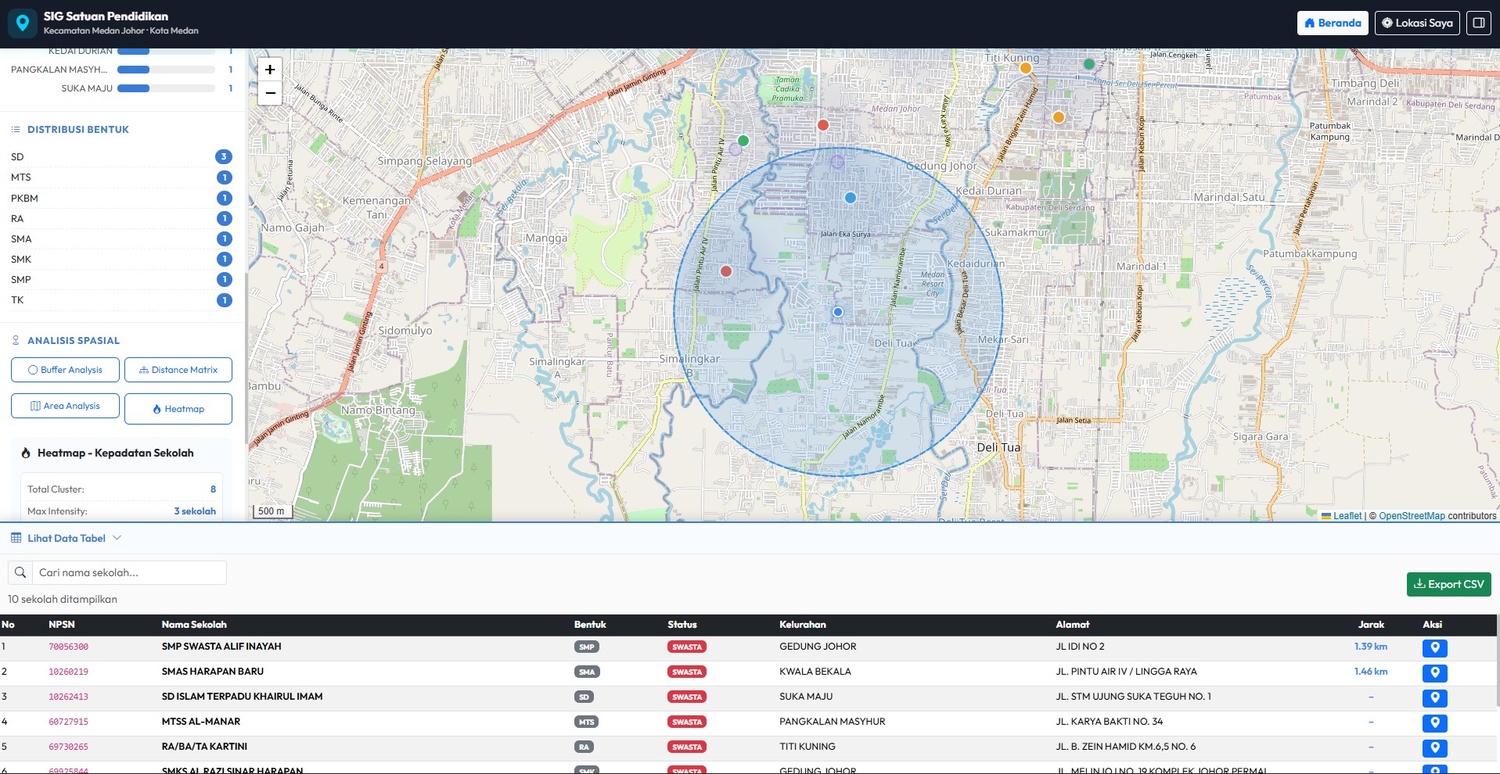Click NPSN 60727915 code
1500x774 pixels.
pyautogui.click(x=69, y=722)
